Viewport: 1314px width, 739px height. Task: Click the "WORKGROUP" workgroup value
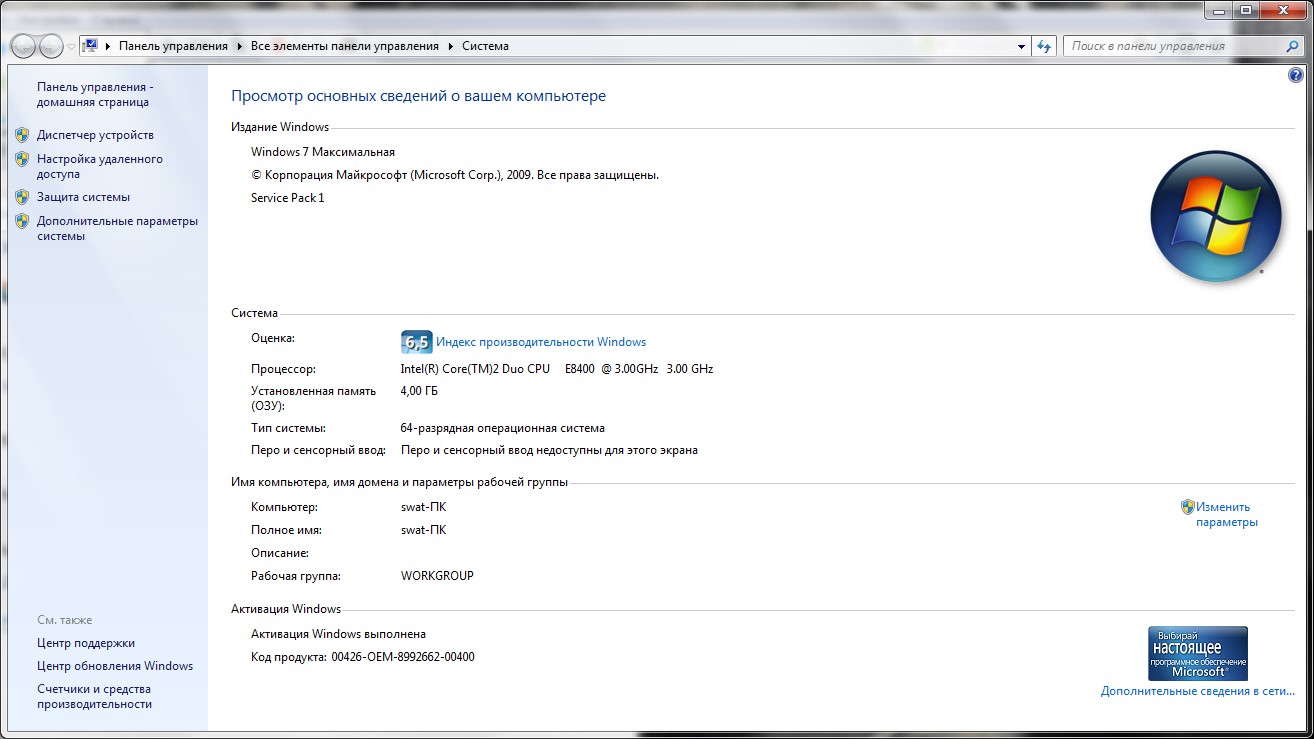pos(437,576)
